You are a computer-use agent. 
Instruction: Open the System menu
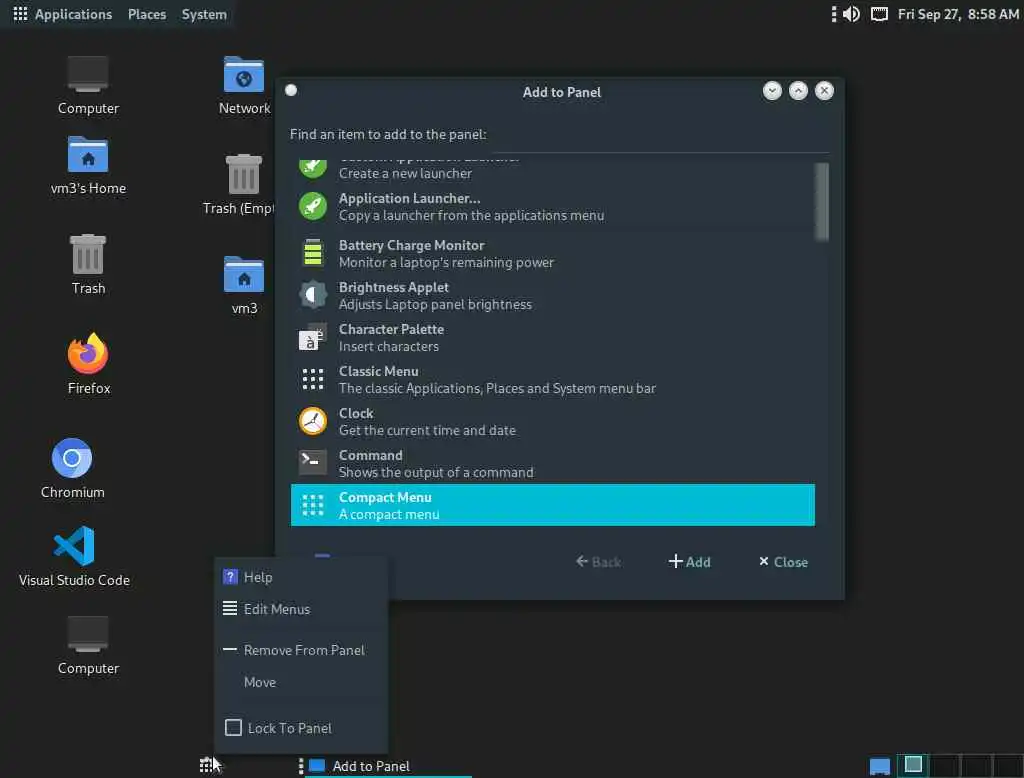(x=204, y=14)
